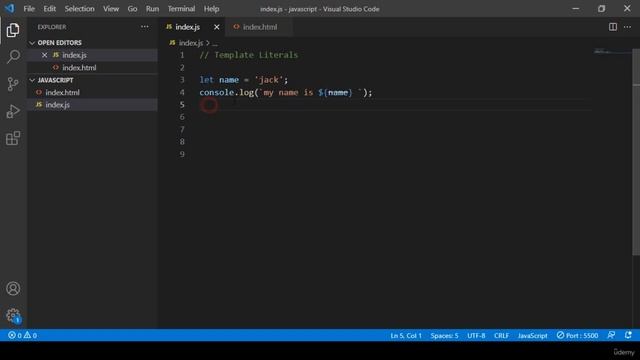The image size is (640, 360).
Task: Collapse the Open Editors section
Action: 32,43
